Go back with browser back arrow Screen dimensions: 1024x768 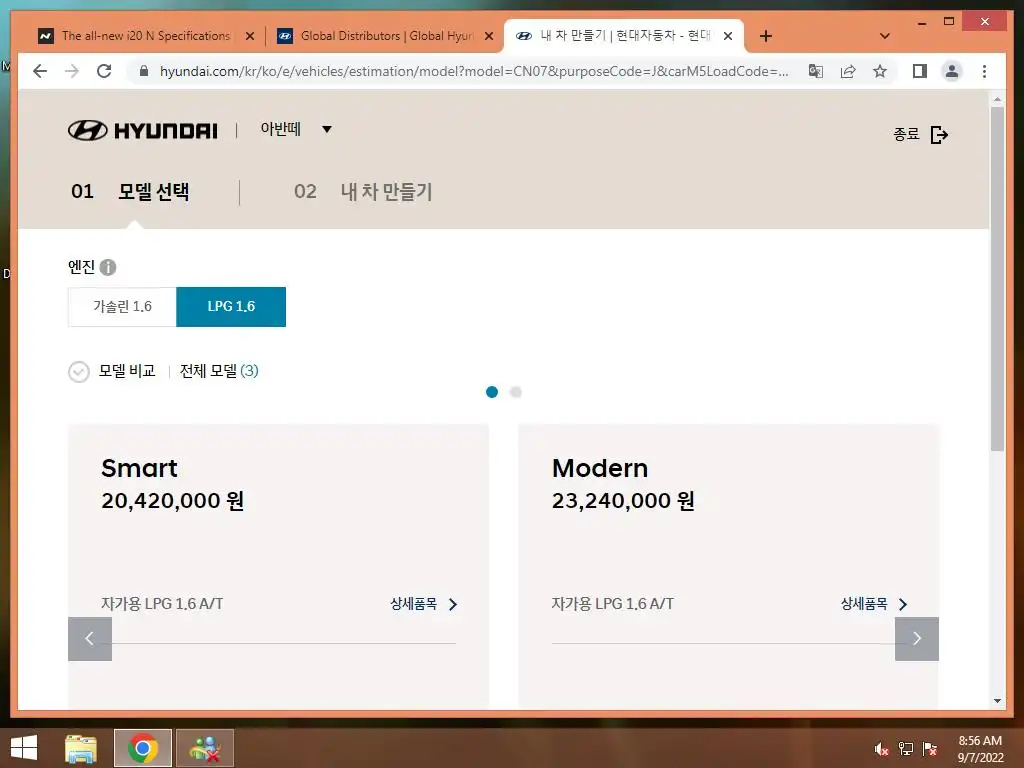tap(40, 71)
